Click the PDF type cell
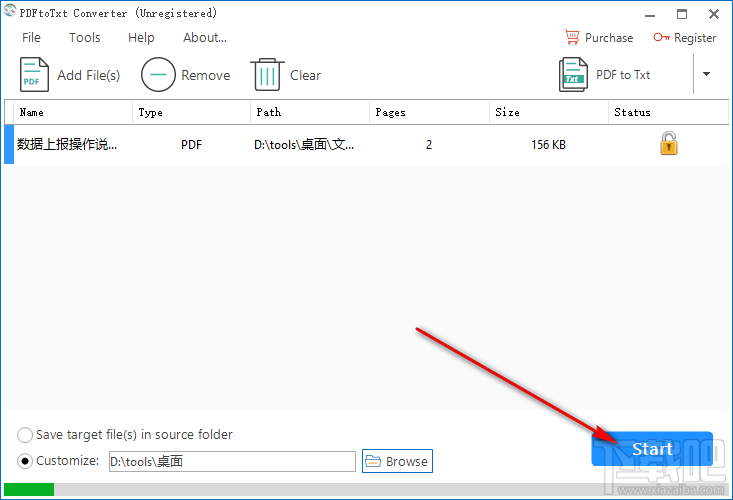Screen dimensions: 733x500 192,145
